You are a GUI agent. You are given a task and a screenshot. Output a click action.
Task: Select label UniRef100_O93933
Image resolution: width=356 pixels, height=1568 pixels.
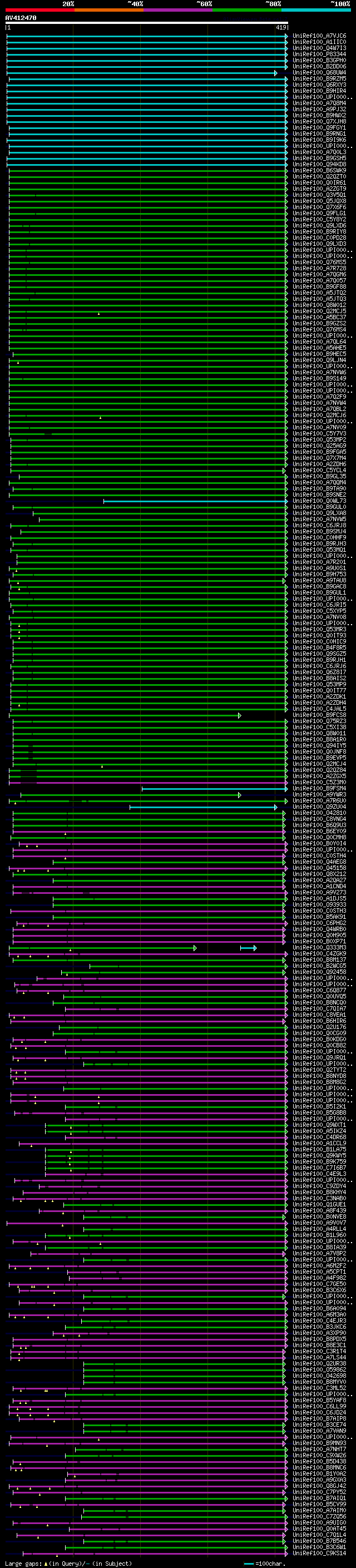(x=319, y=904)
